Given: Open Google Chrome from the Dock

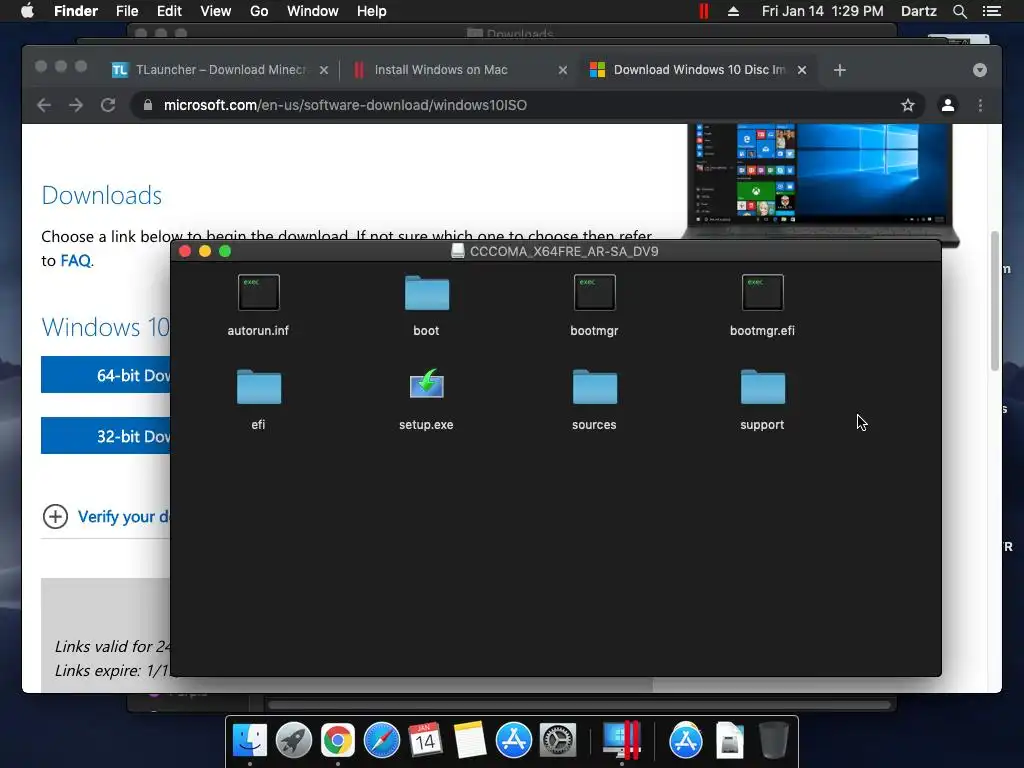Looking at the screenshot, I should click(x=338, y=740).
